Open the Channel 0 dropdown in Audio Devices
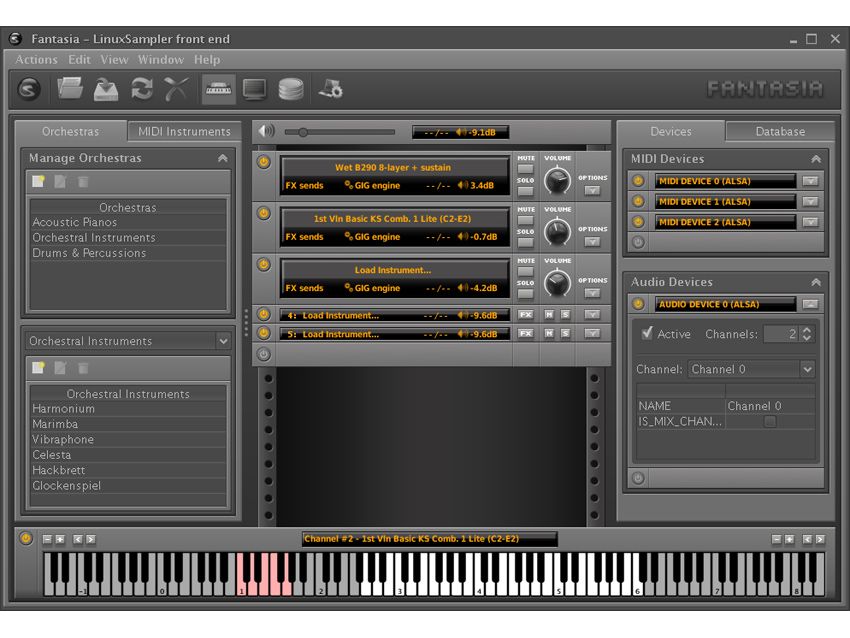This screenshot has width=850, height=638. coord(751,369)
